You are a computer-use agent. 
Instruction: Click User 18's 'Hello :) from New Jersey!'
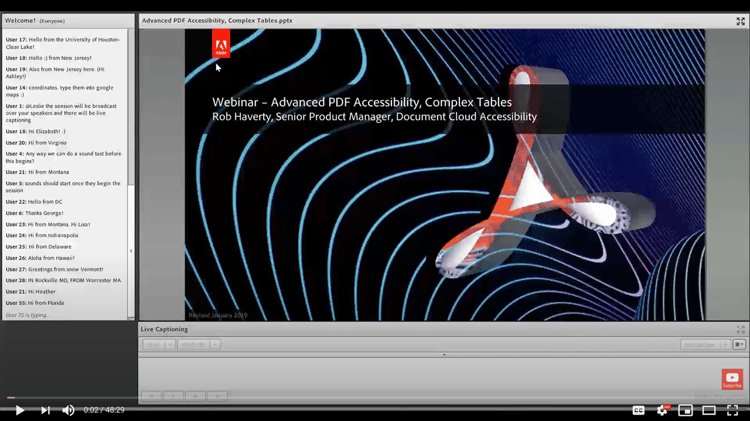tap(49, 58)
